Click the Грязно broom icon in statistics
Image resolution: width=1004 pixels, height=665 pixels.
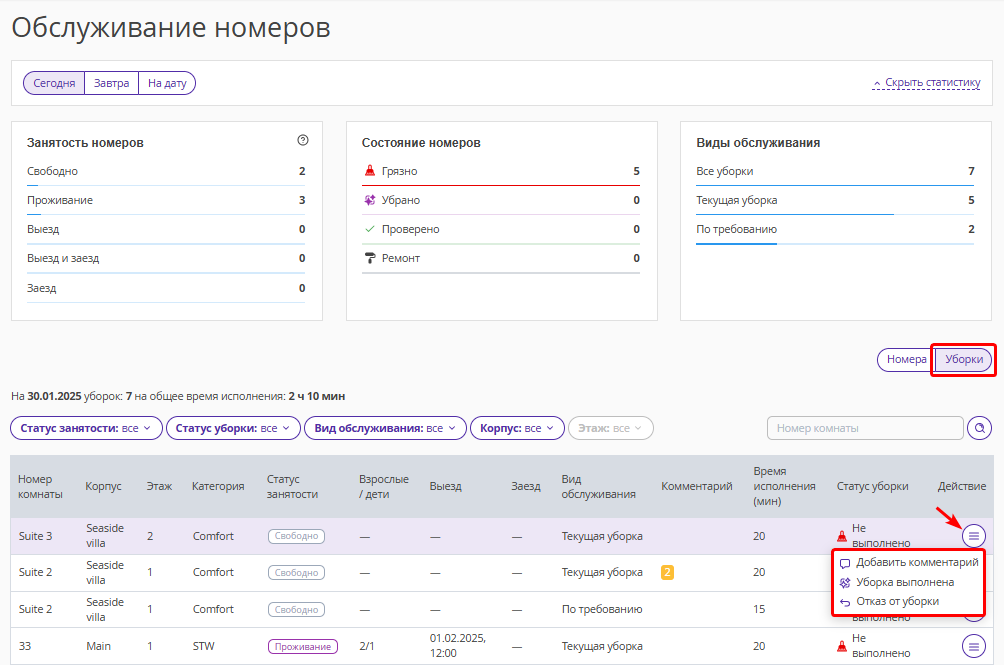369,171
